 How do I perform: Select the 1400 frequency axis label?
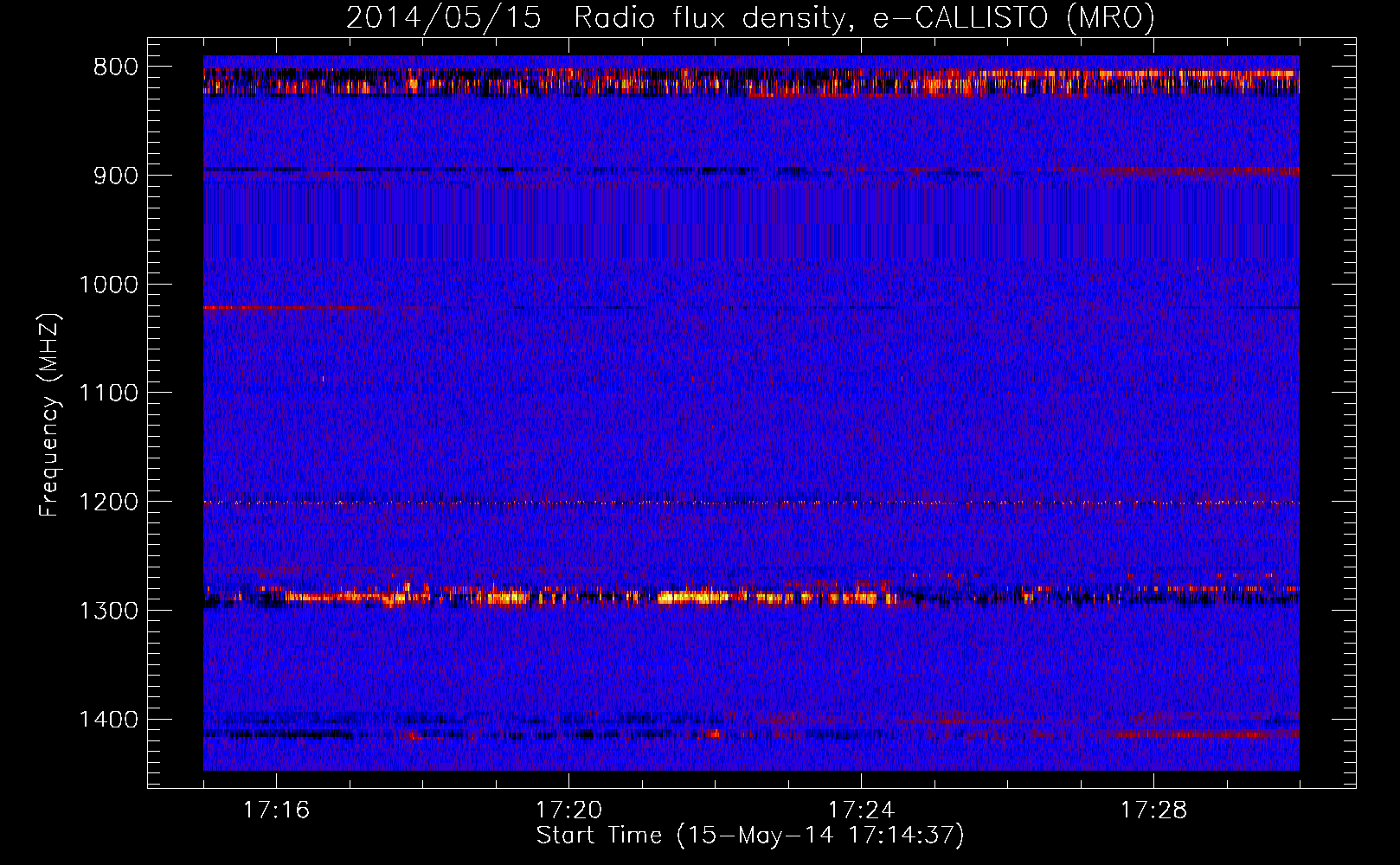coord(108,720)
